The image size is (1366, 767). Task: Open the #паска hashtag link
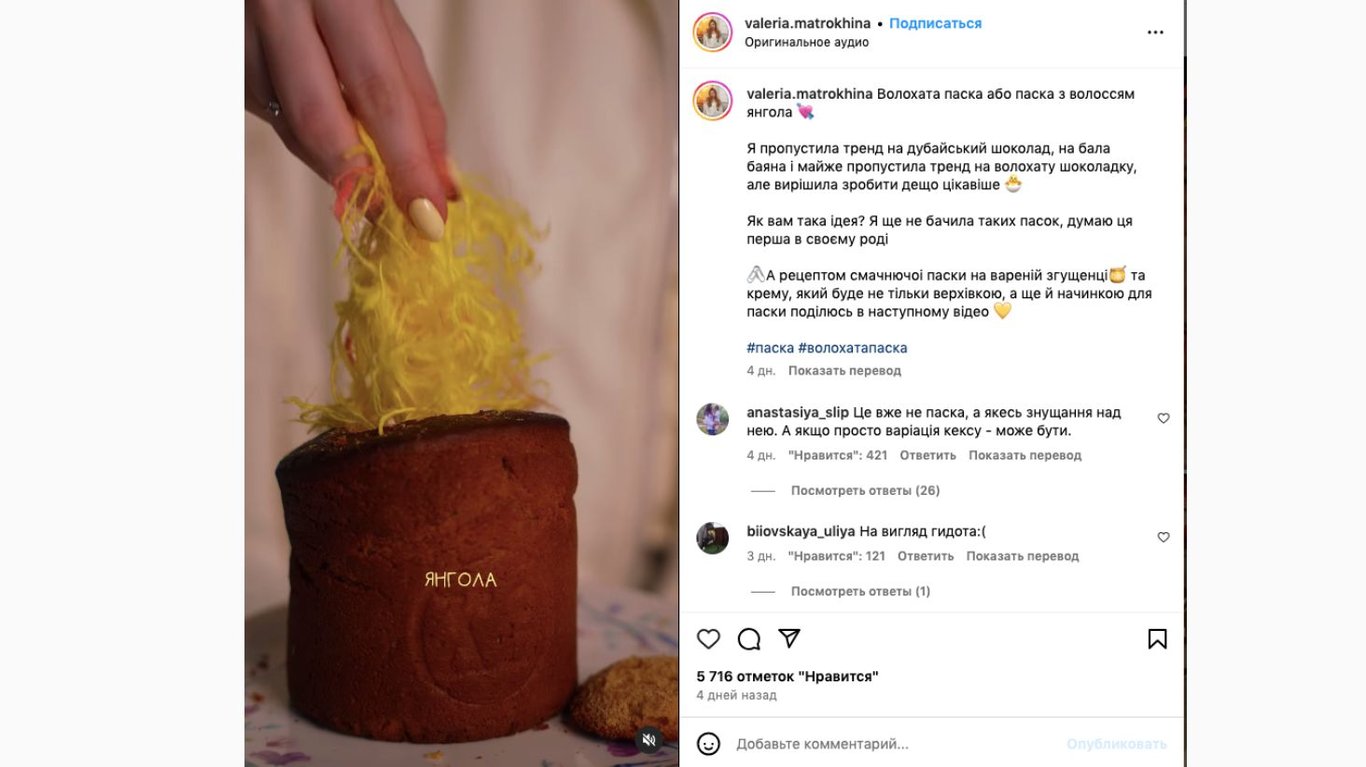(x=770, y=347)
